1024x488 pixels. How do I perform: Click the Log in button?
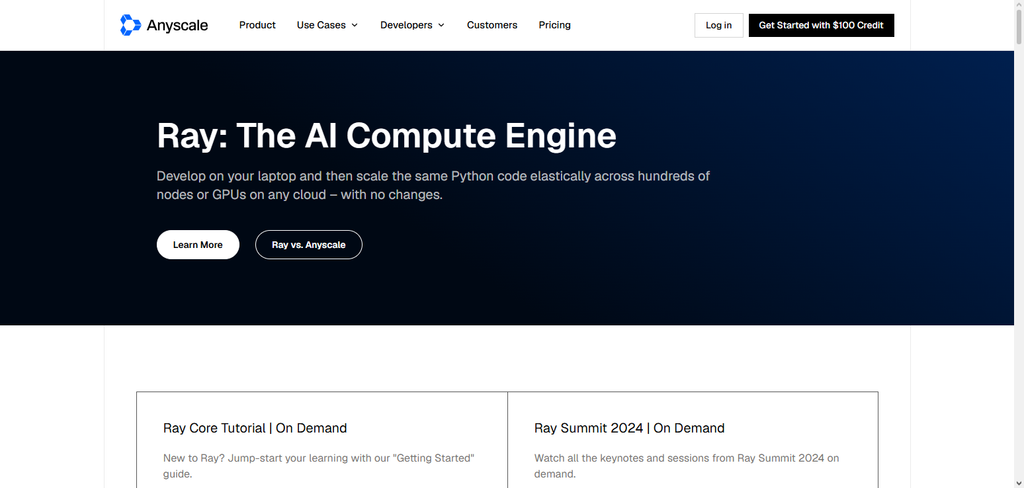click(x=718, y=25)
